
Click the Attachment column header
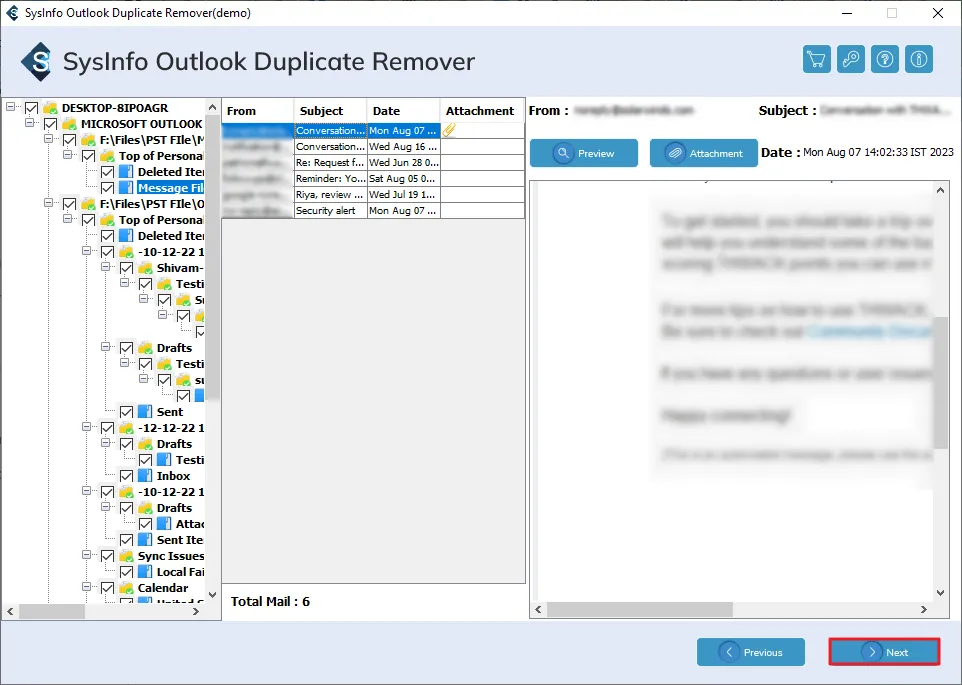pos(482,111)
